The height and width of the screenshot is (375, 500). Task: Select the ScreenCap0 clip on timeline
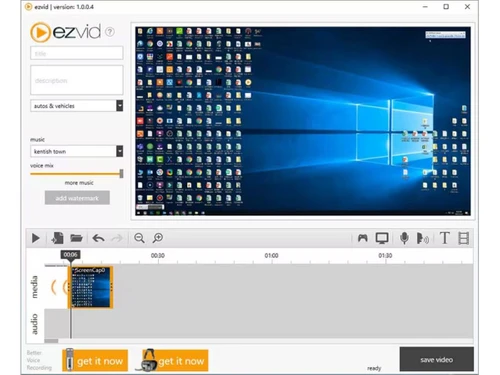tap(90, 287)
